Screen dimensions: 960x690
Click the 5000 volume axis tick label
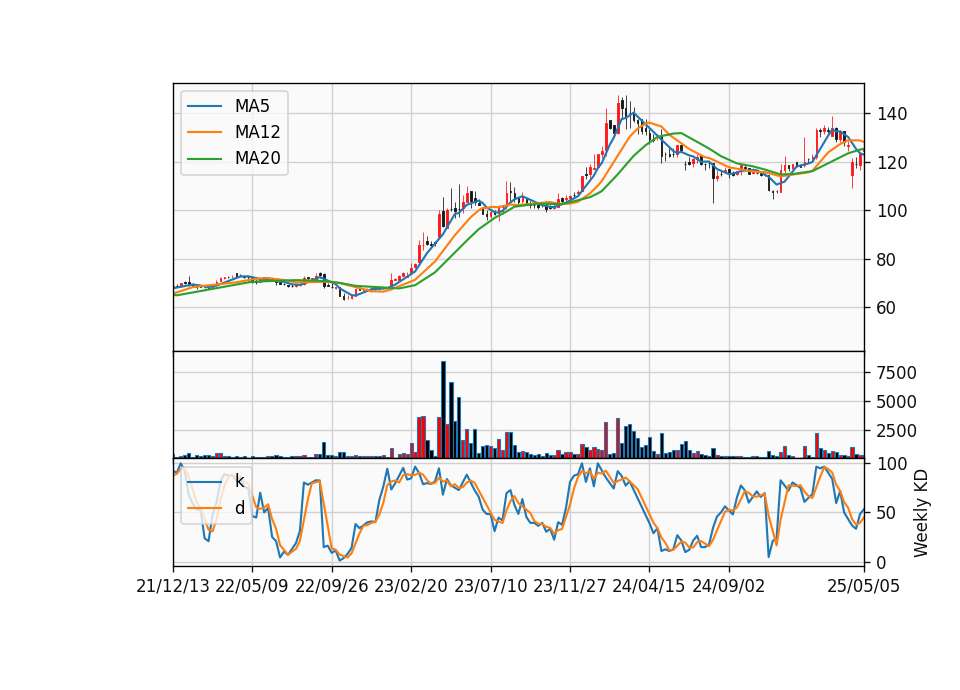click(896, 402)
